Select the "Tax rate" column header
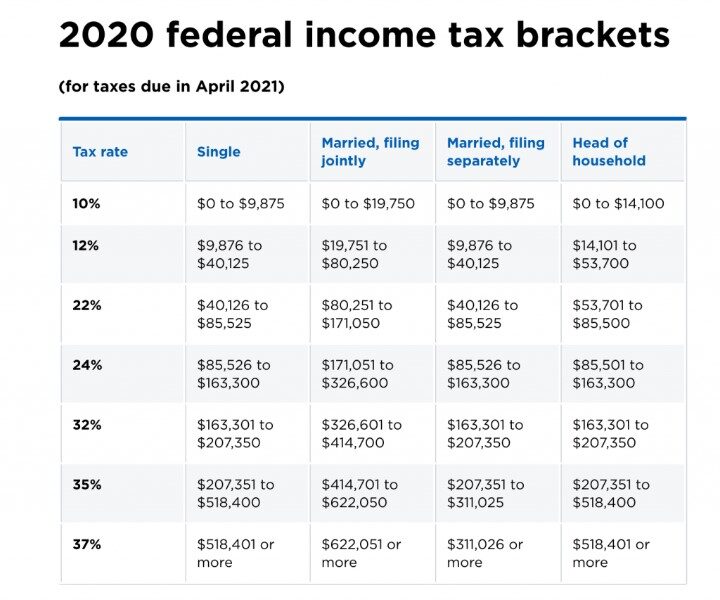 point(100,152)
